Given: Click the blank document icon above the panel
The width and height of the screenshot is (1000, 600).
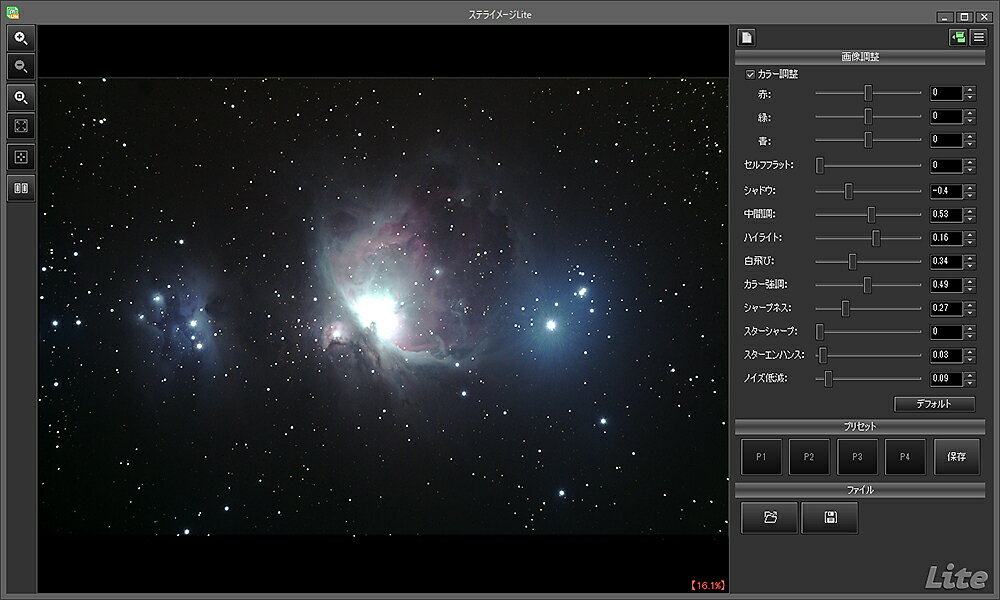Looking at the screenshot, I should coord(746,38).
